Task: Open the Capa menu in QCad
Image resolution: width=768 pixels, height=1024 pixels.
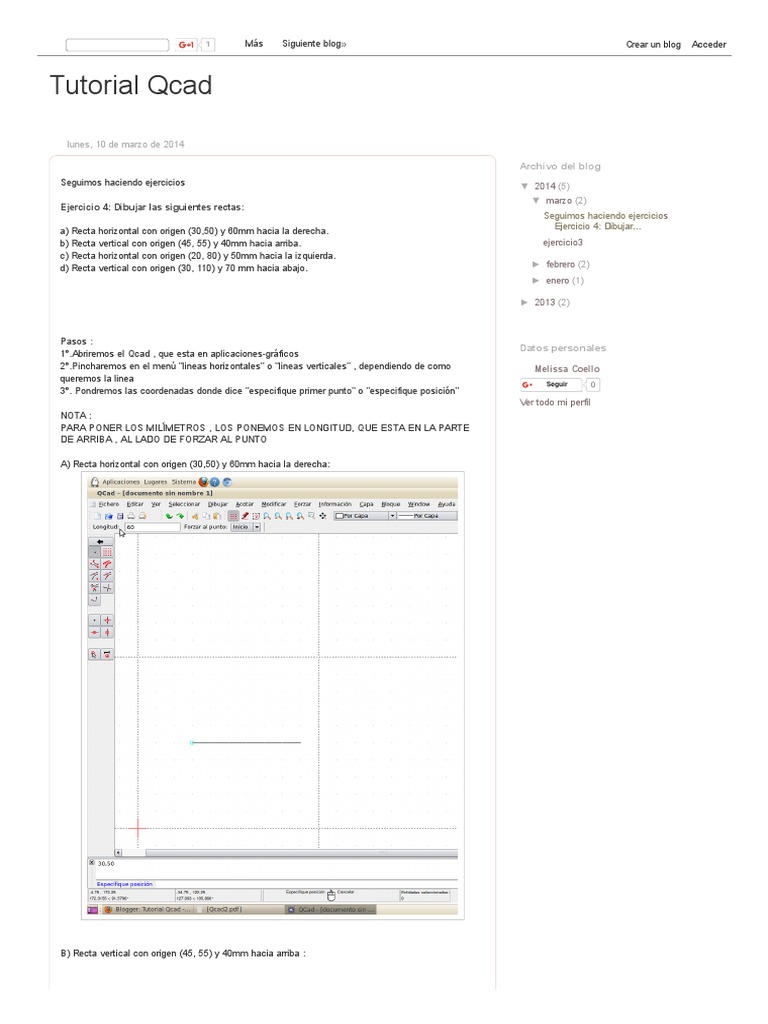Action: pos(366,504)
